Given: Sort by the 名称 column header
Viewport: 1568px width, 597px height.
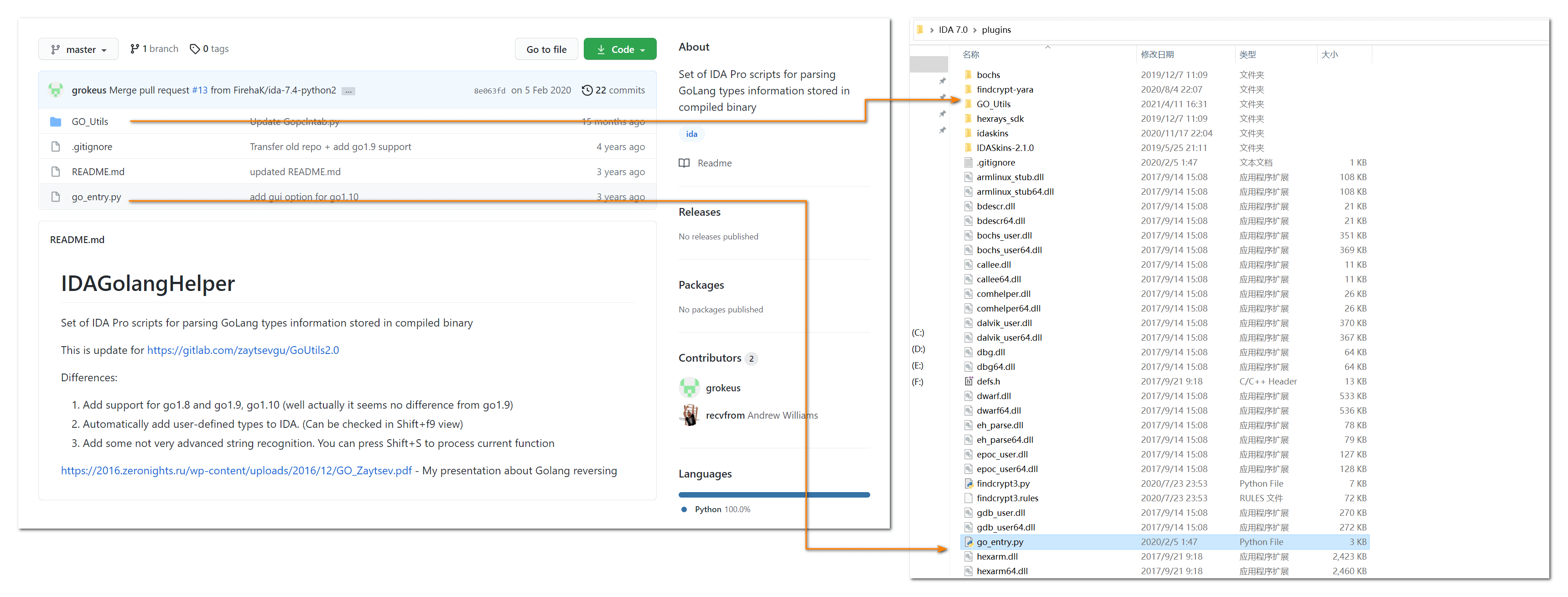Looking at the screenshot, I should (971, 54).
